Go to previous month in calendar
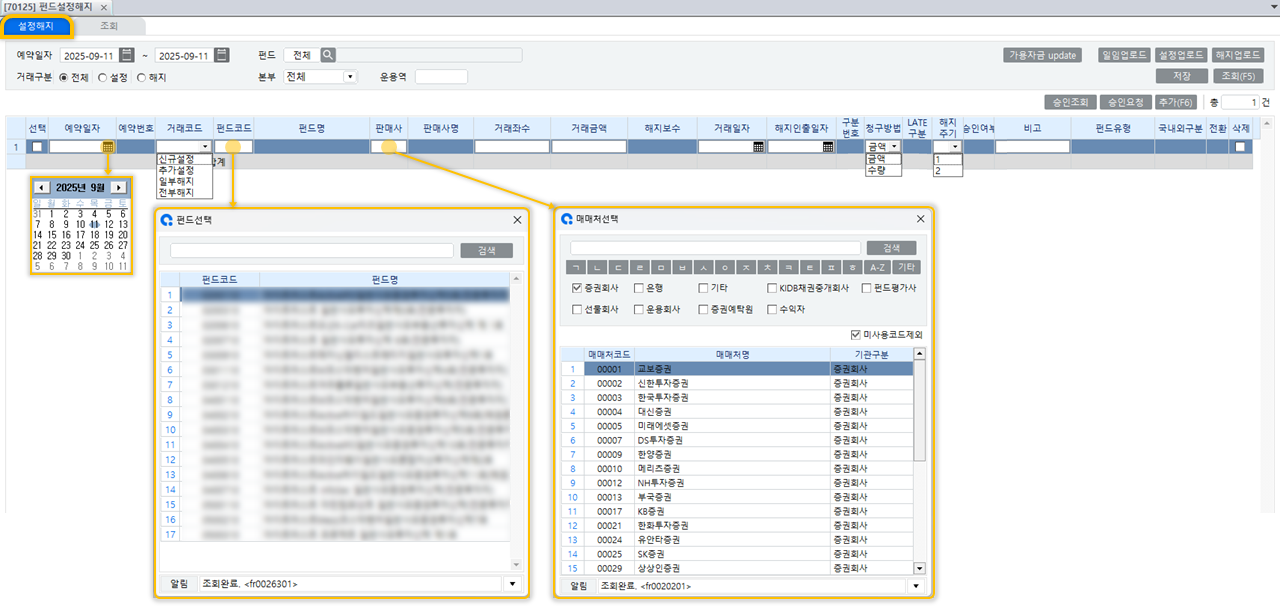This screenshot has width=1280, height=610. pos(41,187)
